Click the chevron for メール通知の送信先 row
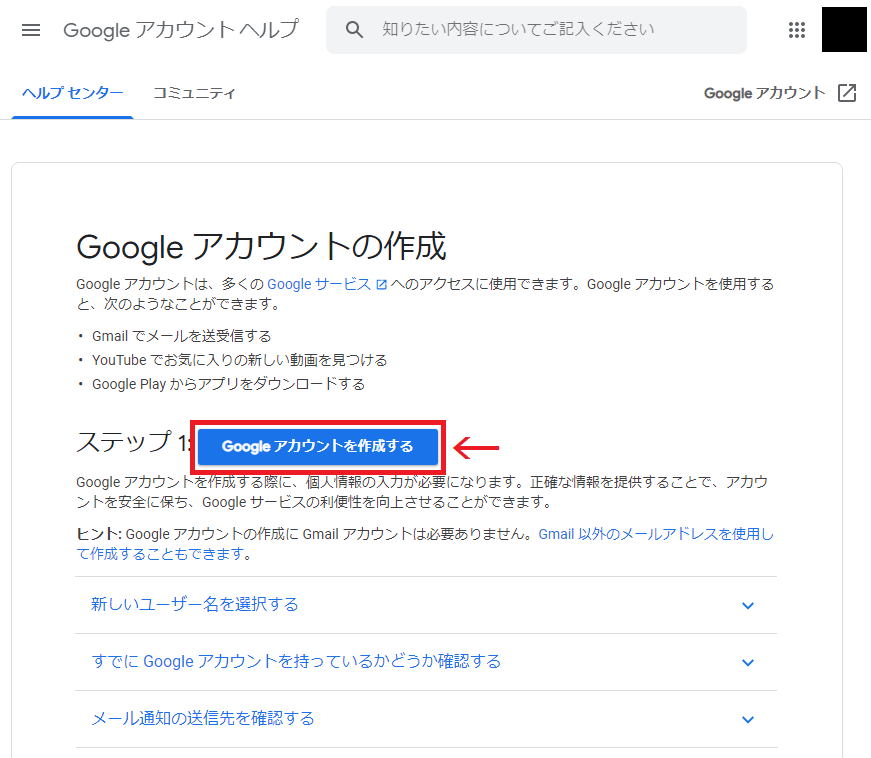This screenshot has width=871, height=758. (748, 720)
